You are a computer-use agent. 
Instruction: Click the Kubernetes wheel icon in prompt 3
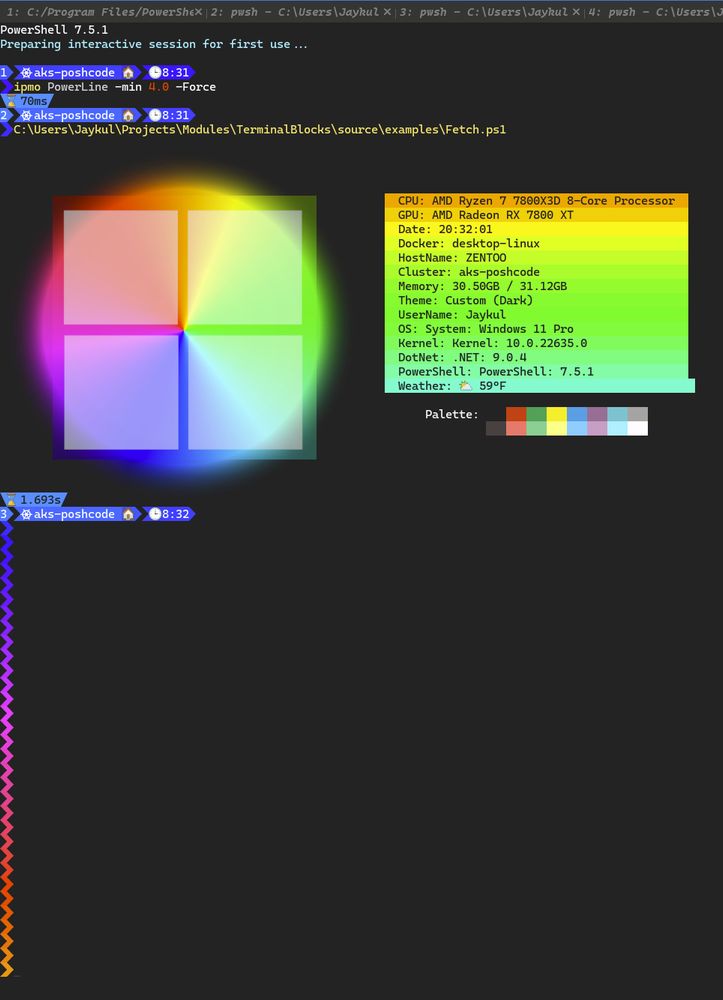tap(26, 514)
